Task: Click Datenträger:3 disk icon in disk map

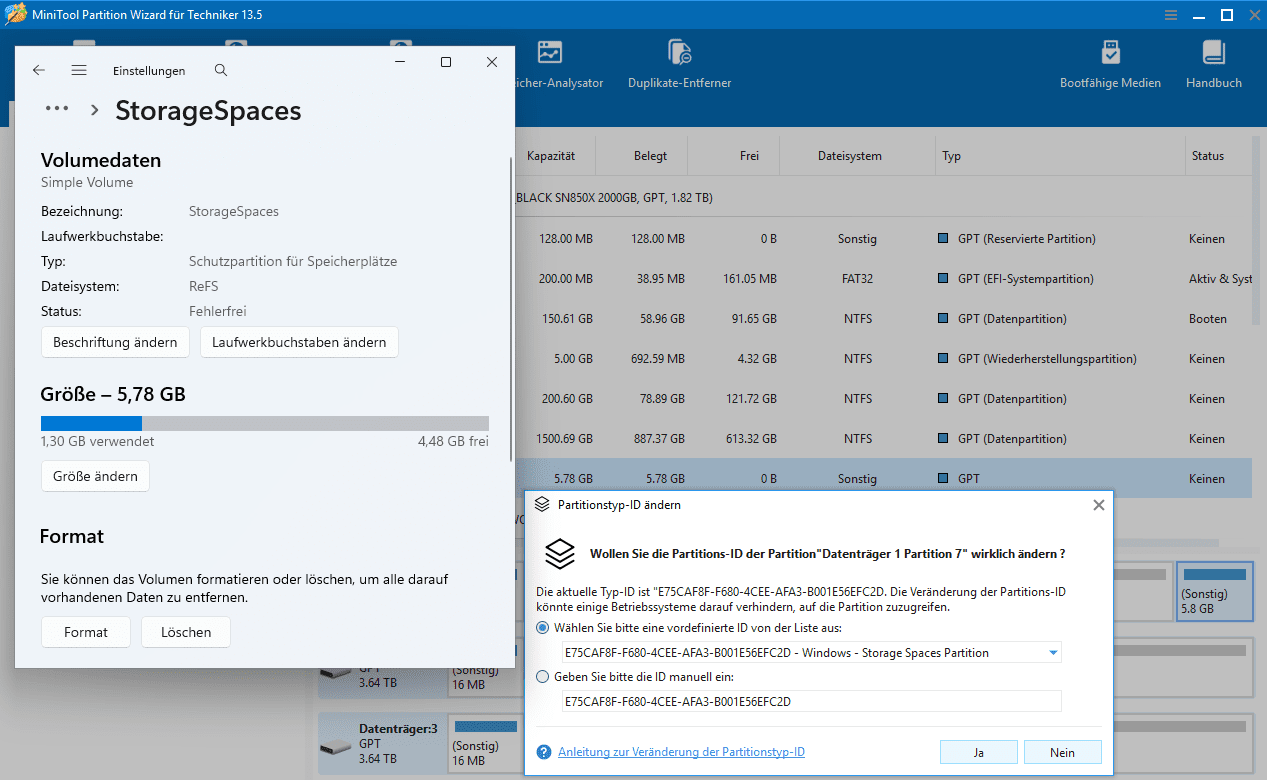Action: [336, 748]
